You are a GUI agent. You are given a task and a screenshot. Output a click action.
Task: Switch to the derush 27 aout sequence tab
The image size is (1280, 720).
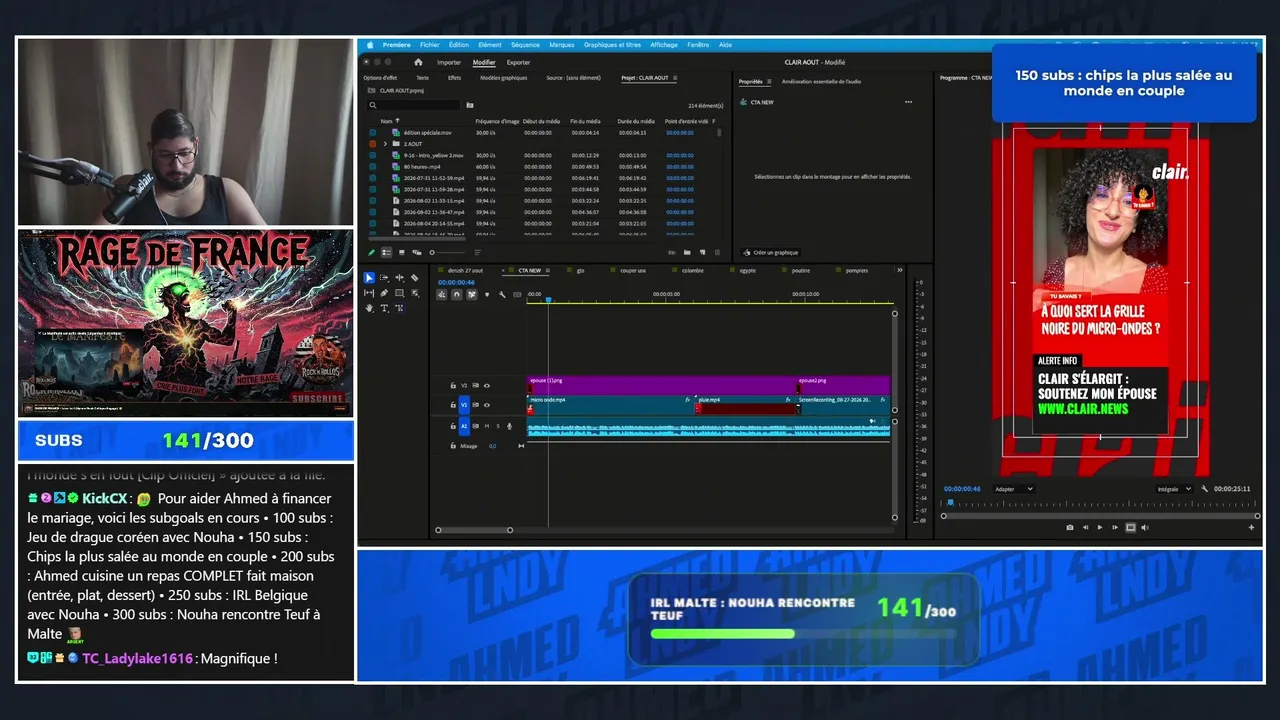click(465, 270)
